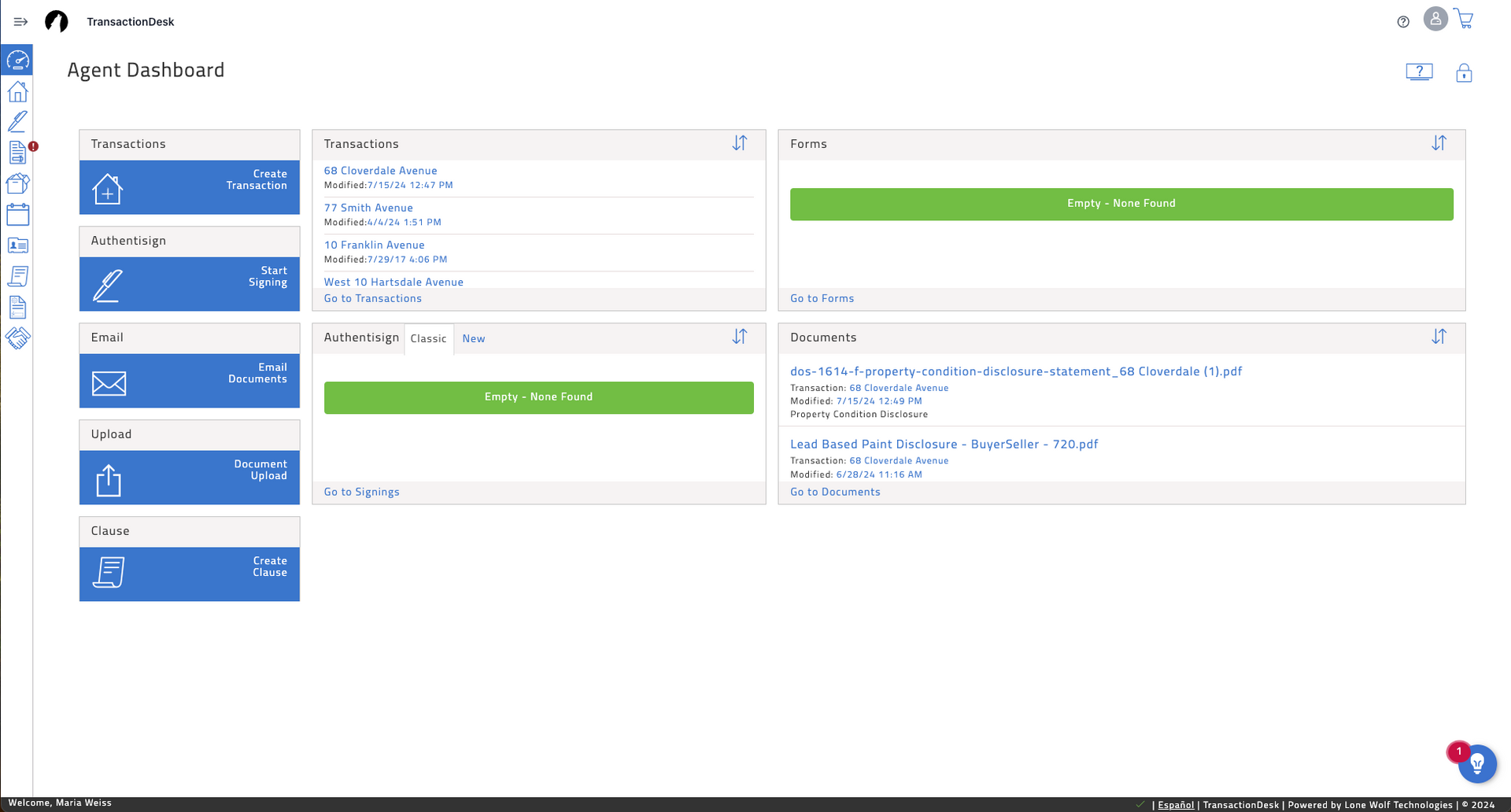Open the shopping cart
The width and height of the screenshot is (1511, 812).
coord(1464,19)
